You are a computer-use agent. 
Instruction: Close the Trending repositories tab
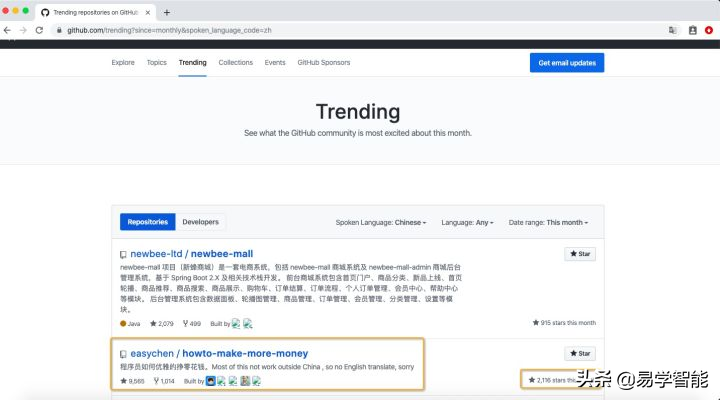click(x=147, y=13)
